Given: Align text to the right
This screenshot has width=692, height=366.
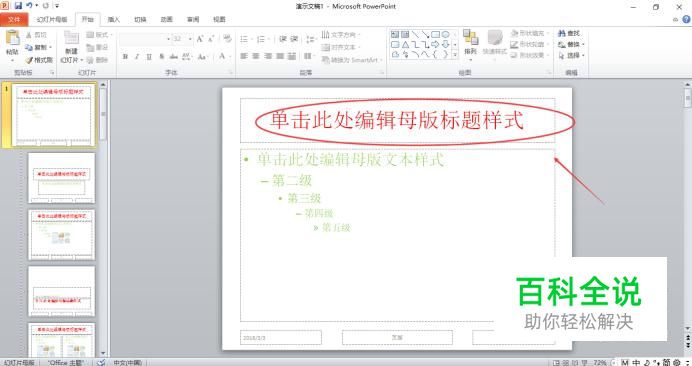Looking at the screenshot, I should 268,57.
